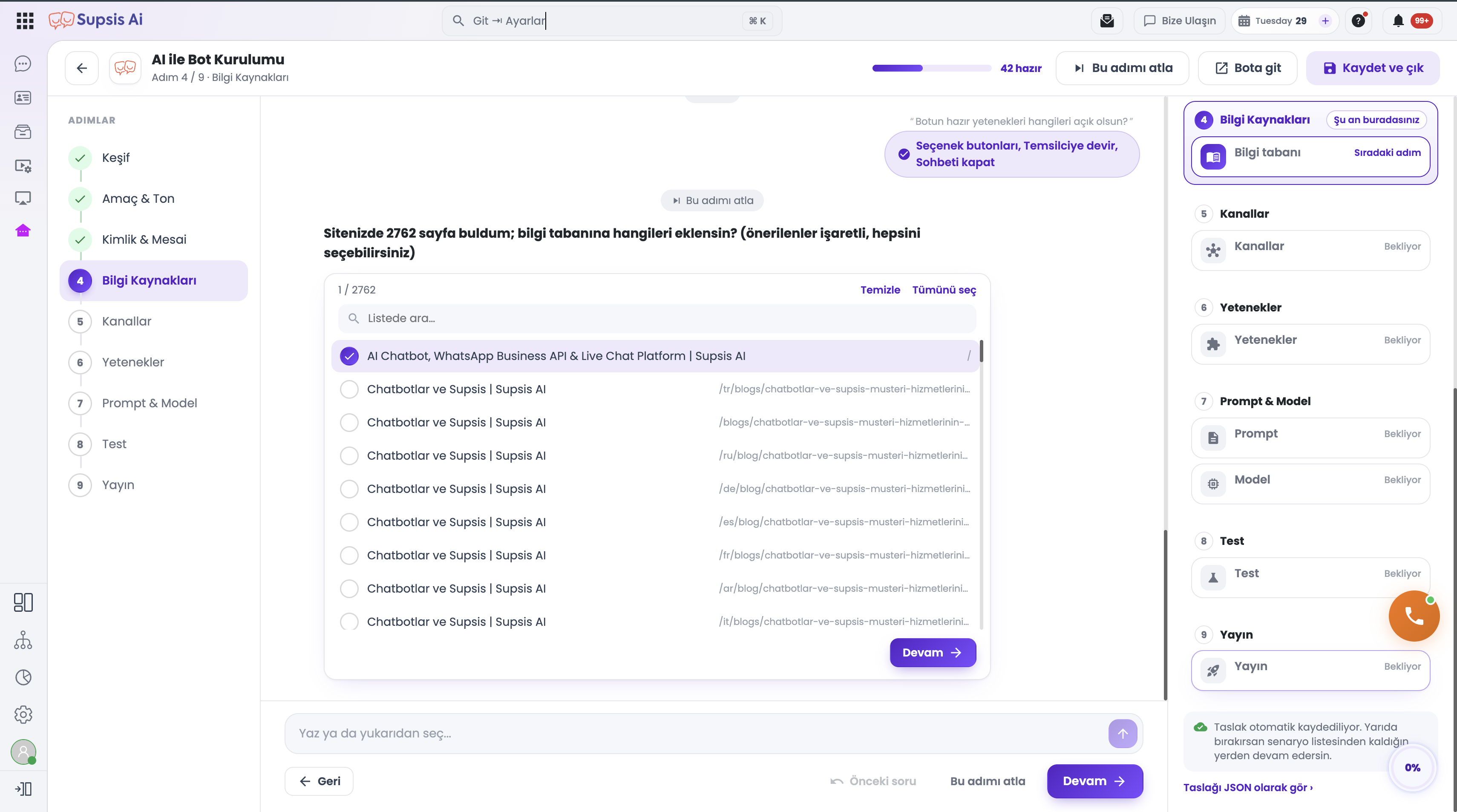Image resolution: width=1457 pixels, height=812 pixels.
Task: Select the /es/blog/chatbotlar page checkbox
Action: point(349,522)
